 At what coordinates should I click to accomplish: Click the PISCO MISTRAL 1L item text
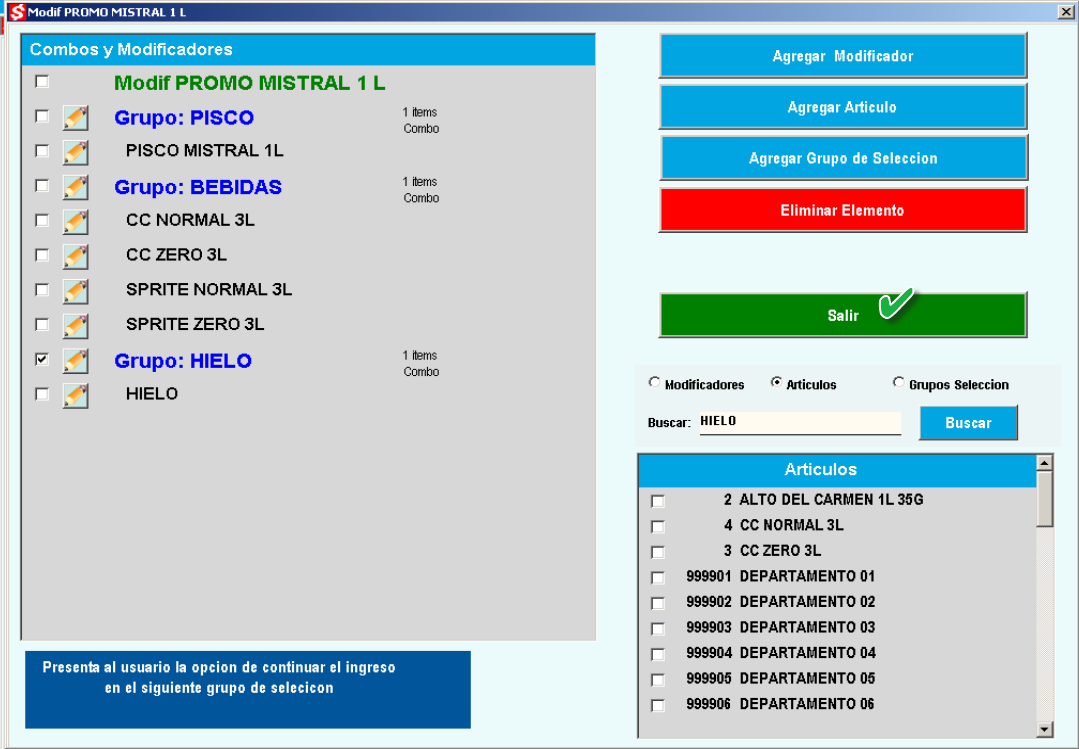click(x=204, y=151)
